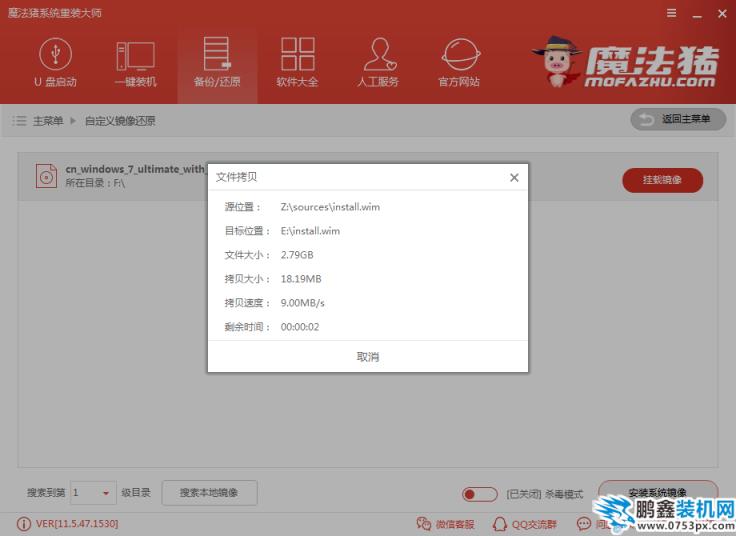Click 取消 to cancel file copy
The image size is (736, 536).
[x=368, y=357]
